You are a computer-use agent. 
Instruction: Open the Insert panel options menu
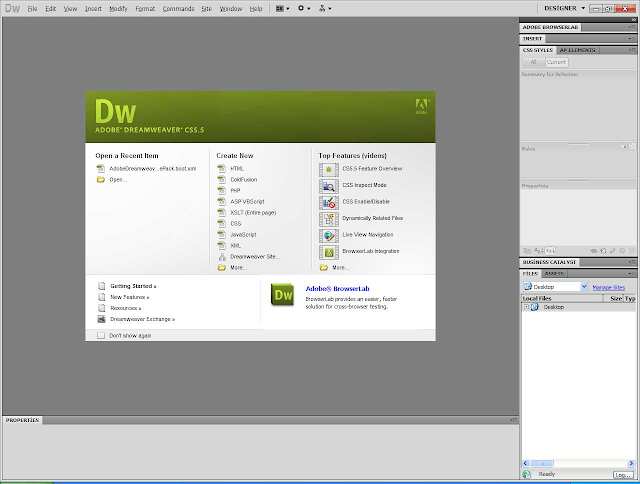pyautogui.click(x=630, y=39)
